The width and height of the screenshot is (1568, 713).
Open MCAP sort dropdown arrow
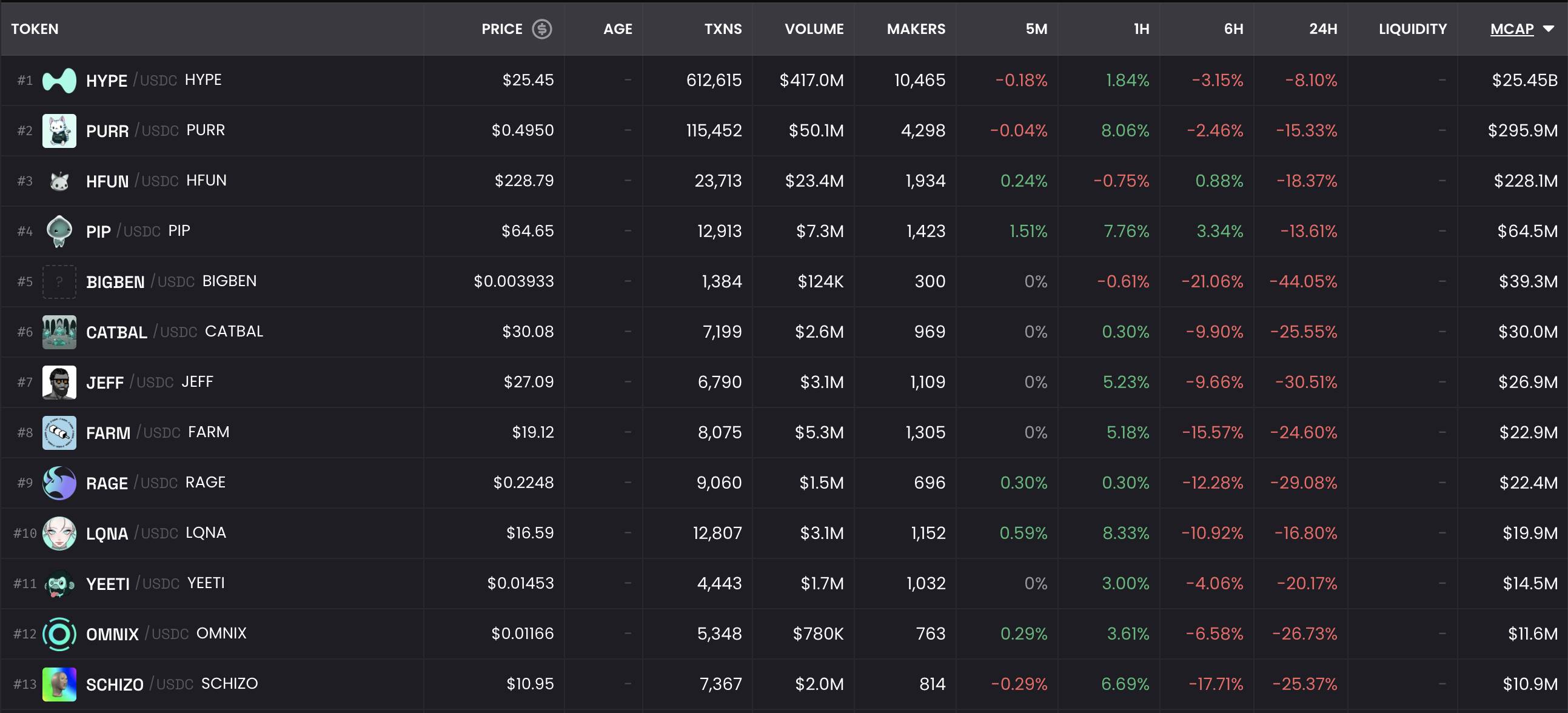point(1549,29)
